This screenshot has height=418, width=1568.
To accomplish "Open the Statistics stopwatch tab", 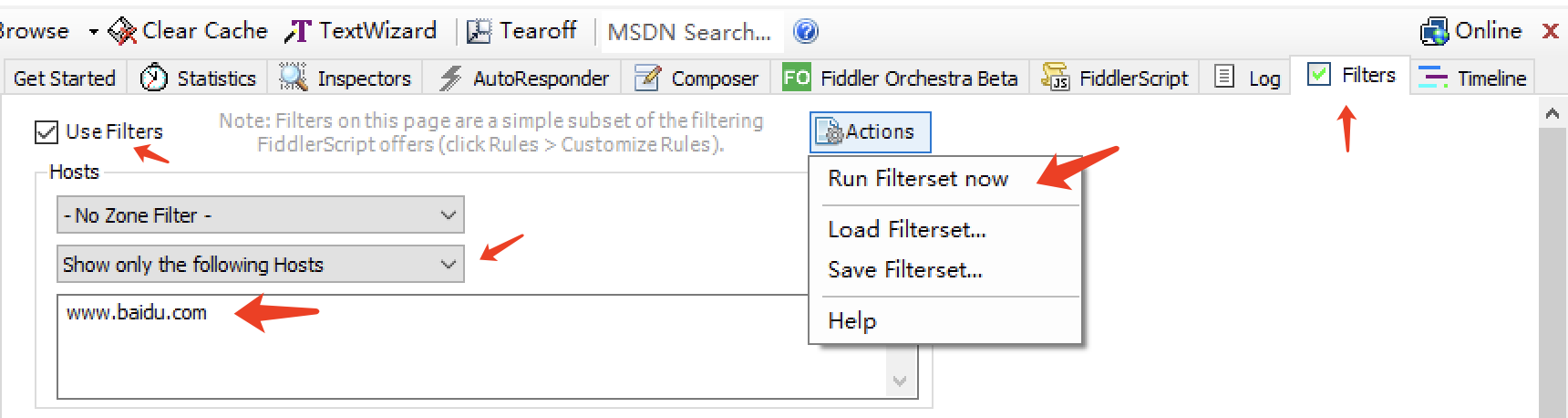I will (x=198, y=78).
